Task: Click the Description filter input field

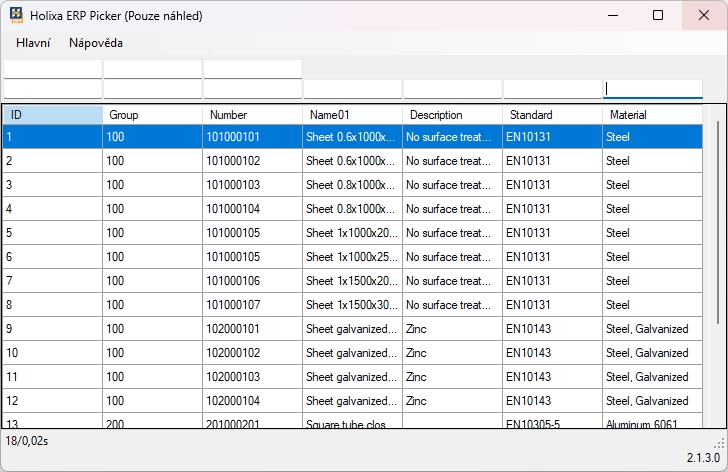Action: point(452,89)
